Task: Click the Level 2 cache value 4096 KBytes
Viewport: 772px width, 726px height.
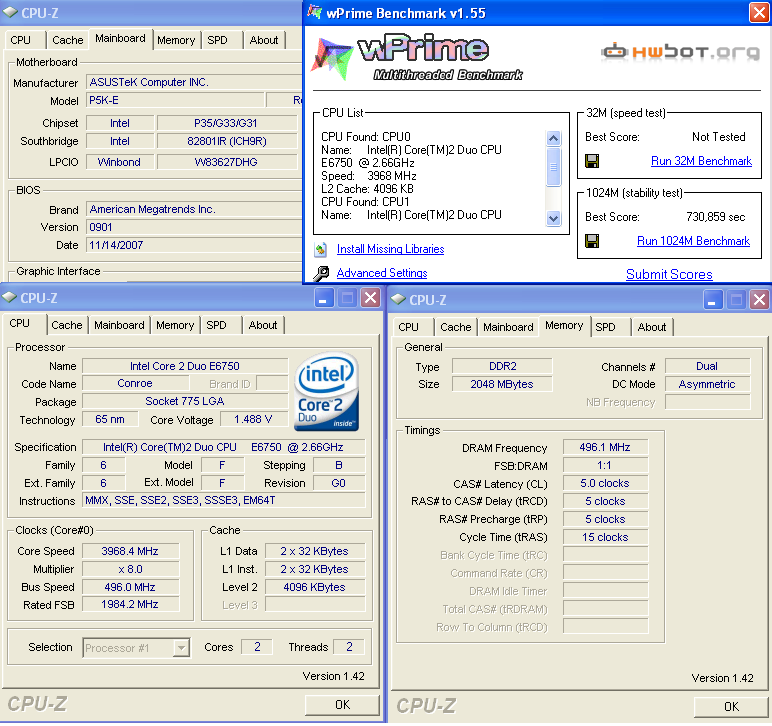Action: (315, 587)
